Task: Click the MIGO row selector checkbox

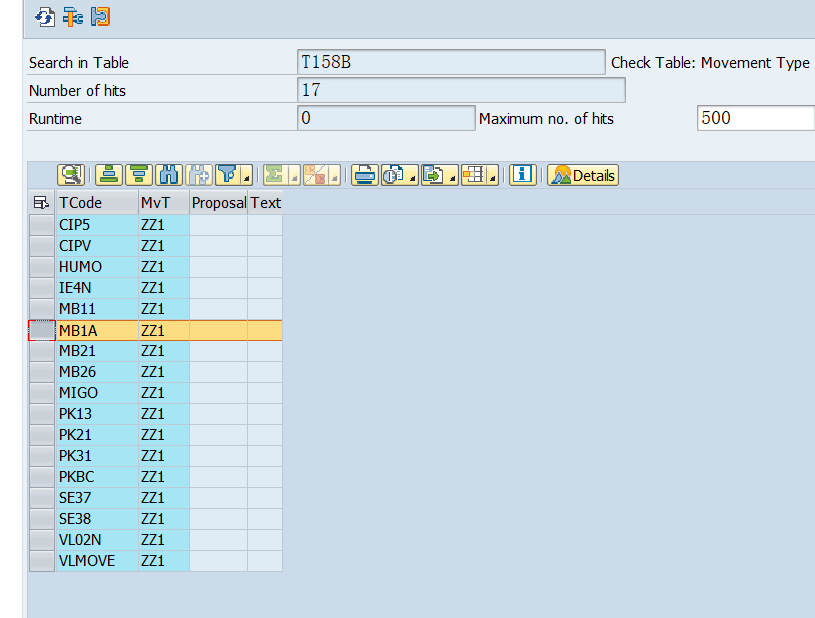Action: (x=40, y=392)
